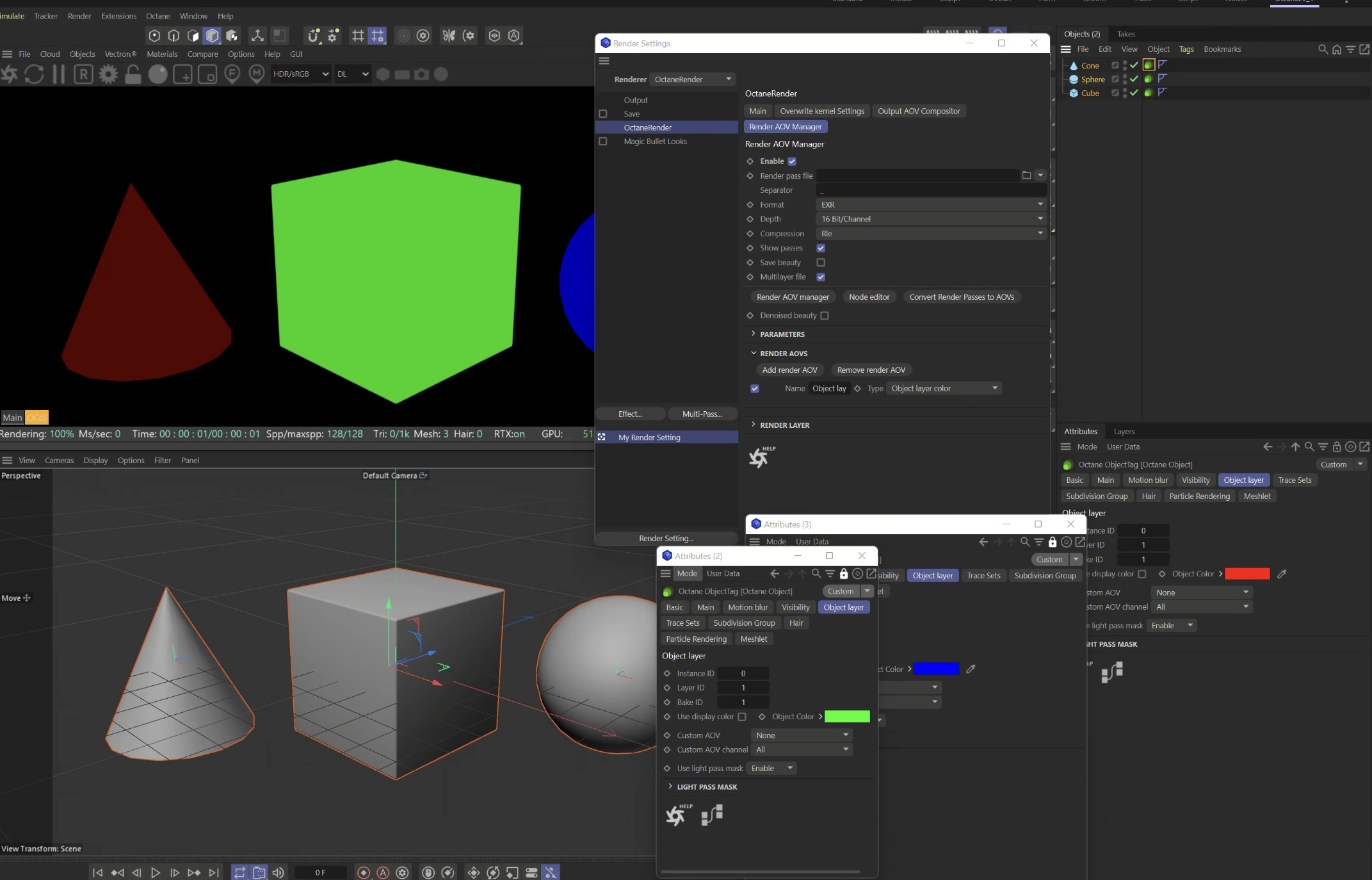Toggle the Octane clay mode sphere icon
The width and height of the screenshot is (1372, 880).
click(x=158, y=74)
